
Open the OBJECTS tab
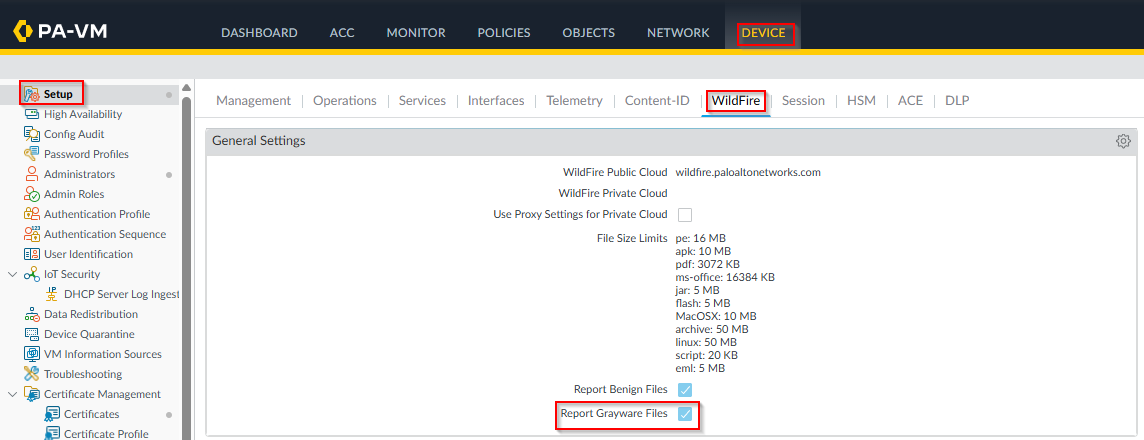pyautogui.click(x=588, y=33)
